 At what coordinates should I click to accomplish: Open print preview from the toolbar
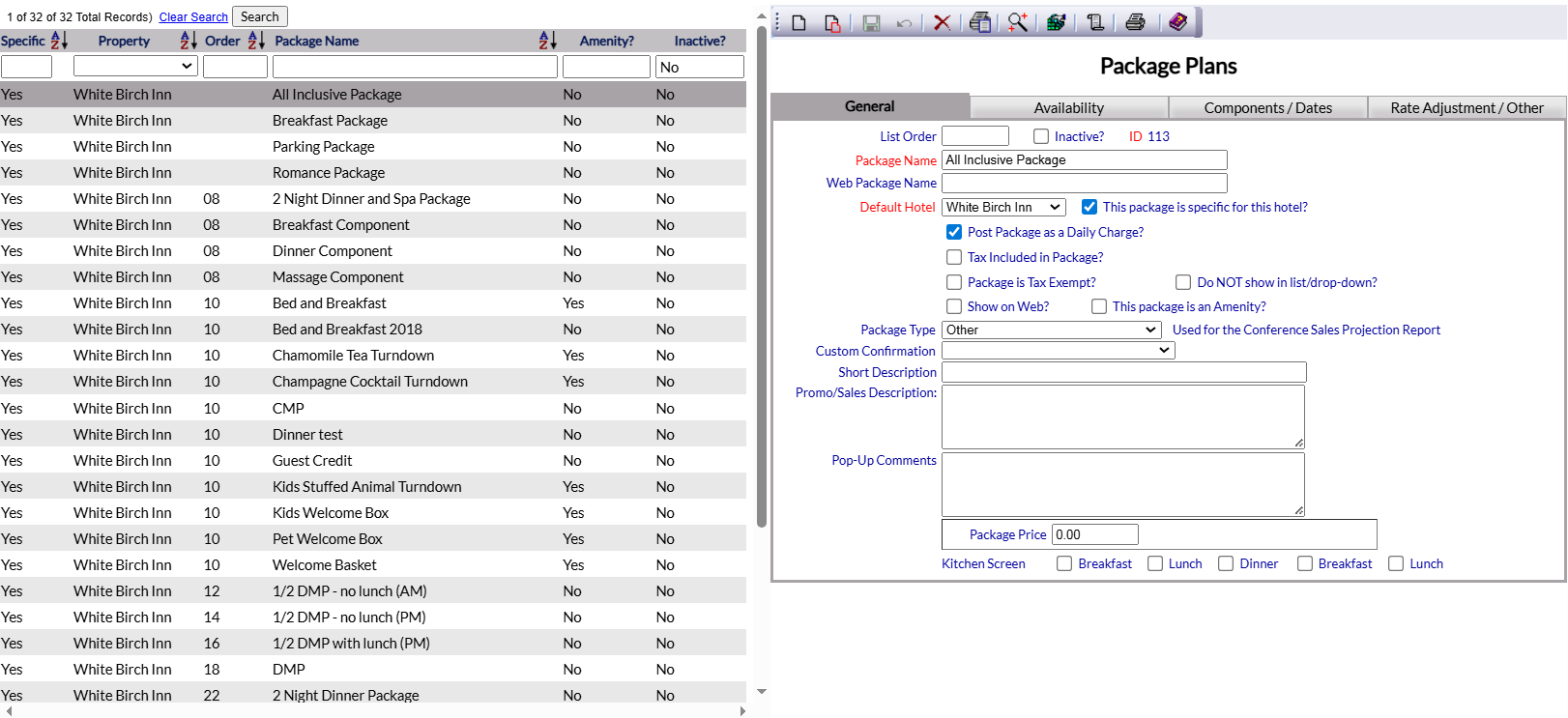980,22
